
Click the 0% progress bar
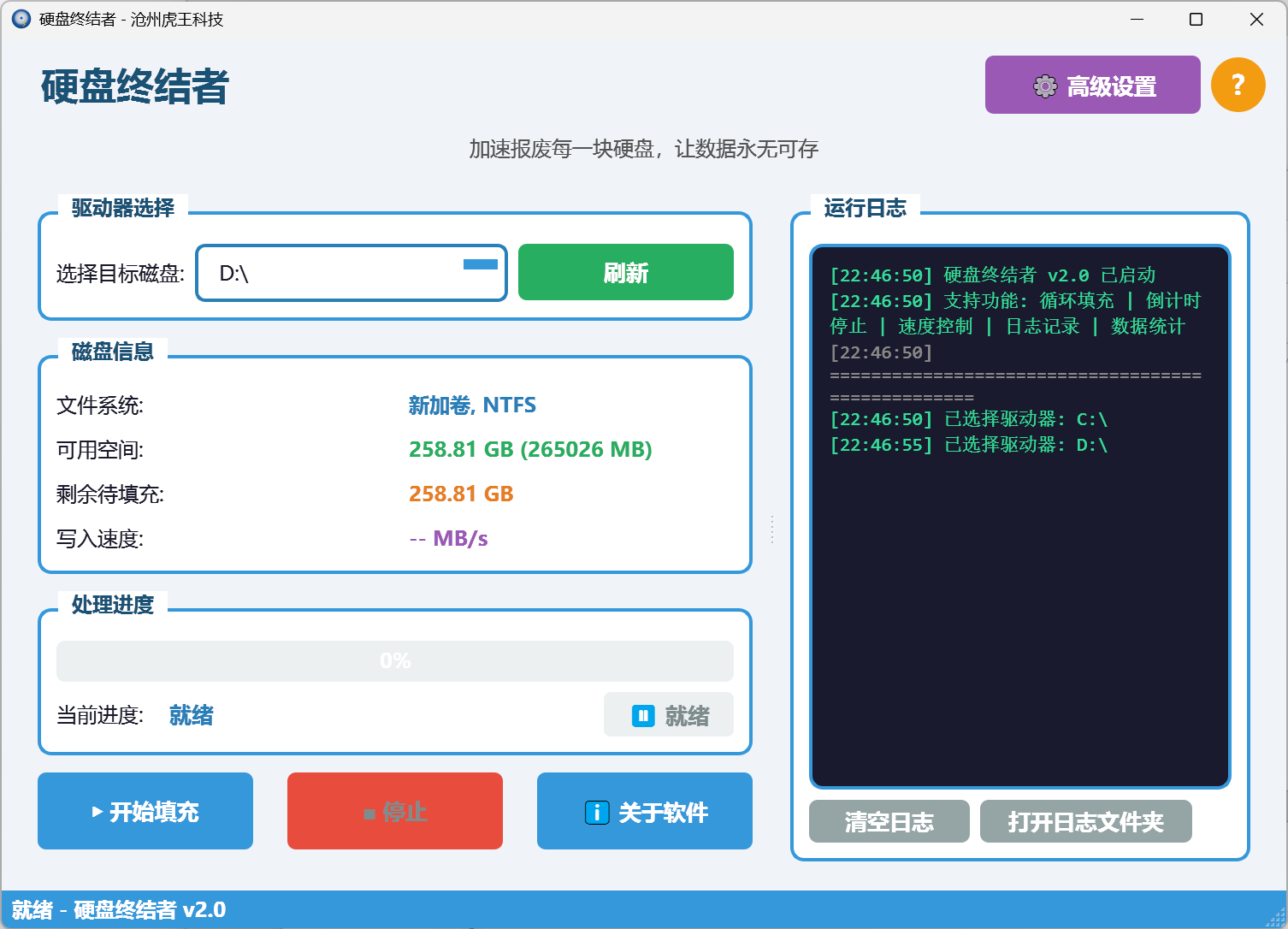394,660
